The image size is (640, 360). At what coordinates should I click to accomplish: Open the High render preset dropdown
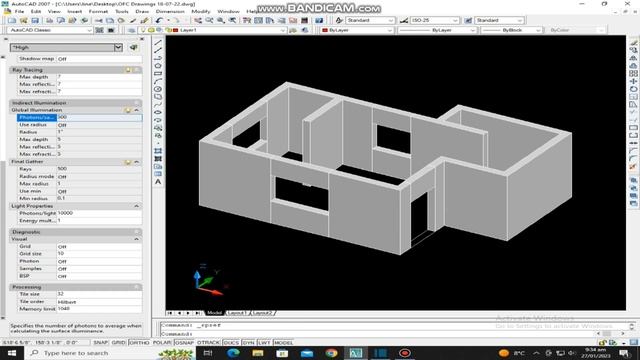pos(118,47)
